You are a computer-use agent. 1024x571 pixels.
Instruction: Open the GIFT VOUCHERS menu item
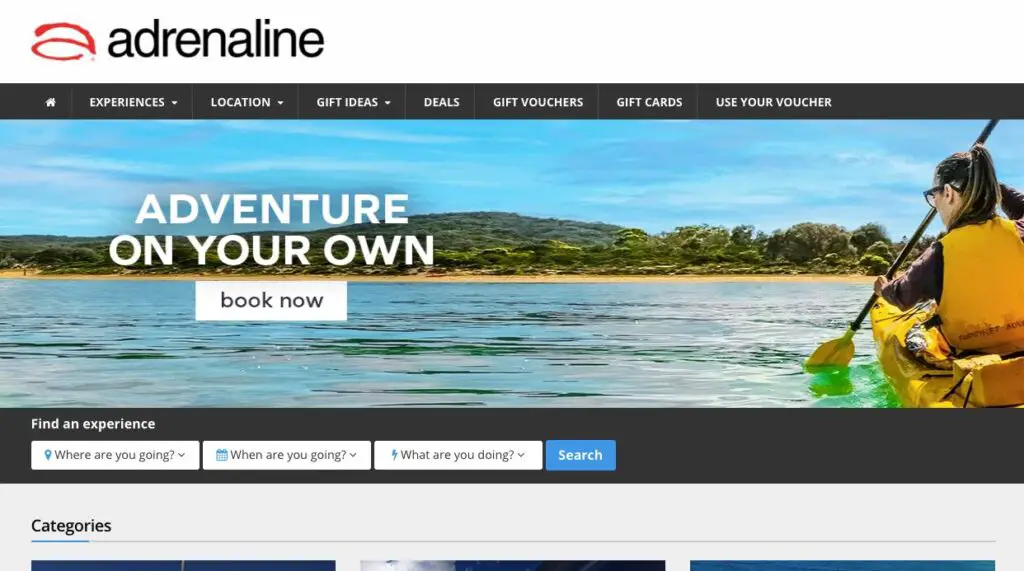[x=537, y=102]
